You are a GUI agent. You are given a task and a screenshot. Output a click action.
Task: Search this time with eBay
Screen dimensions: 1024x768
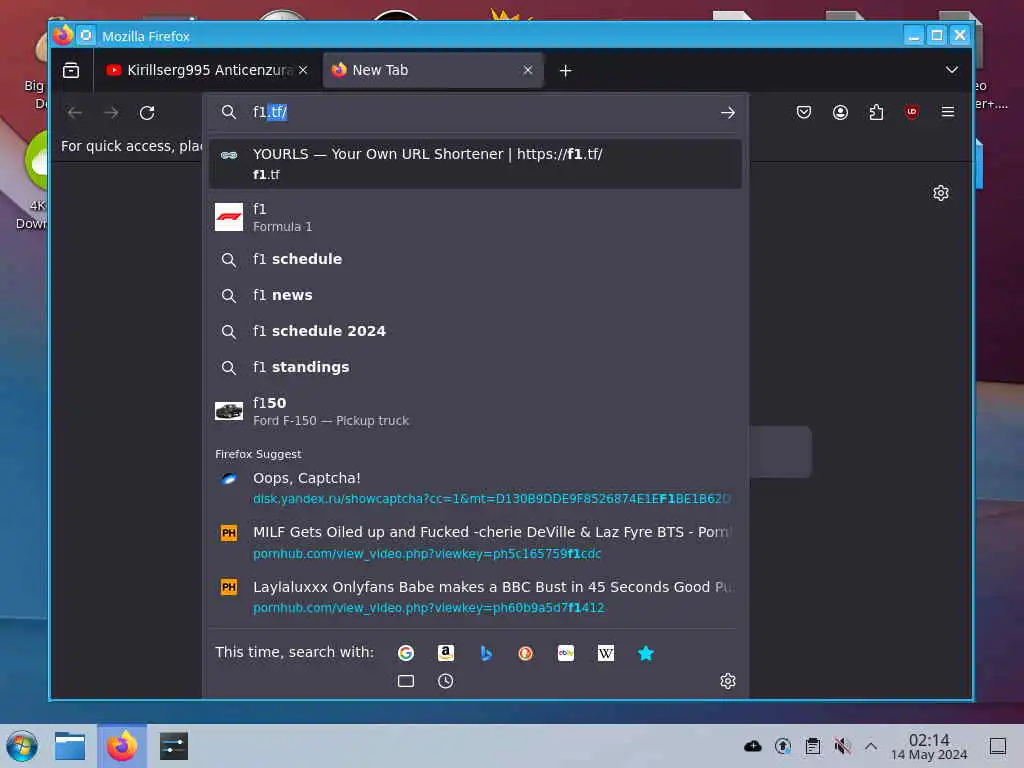566,652
